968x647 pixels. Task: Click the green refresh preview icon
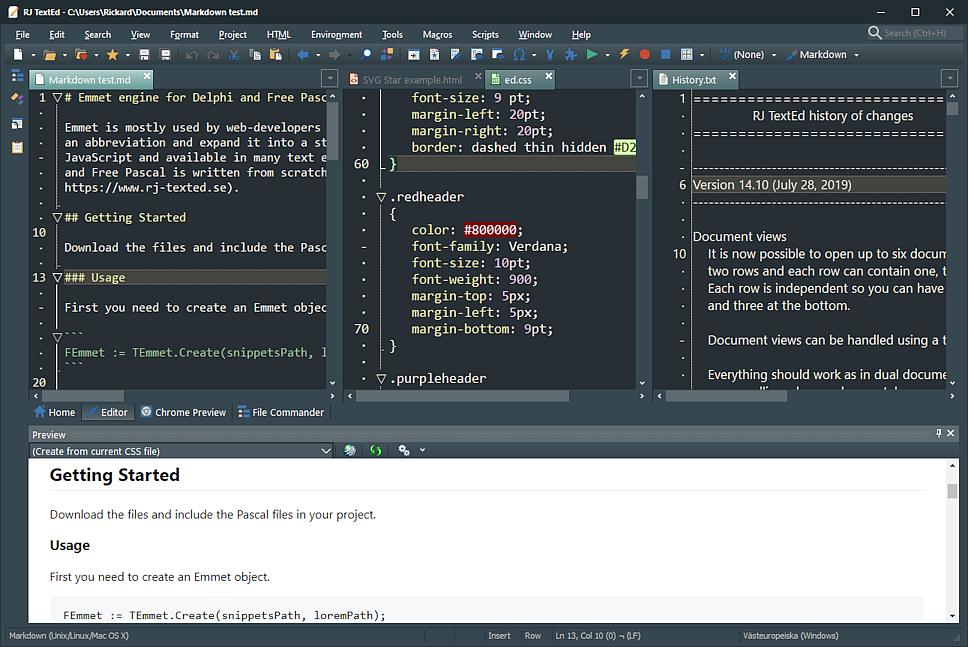point(375,451)
